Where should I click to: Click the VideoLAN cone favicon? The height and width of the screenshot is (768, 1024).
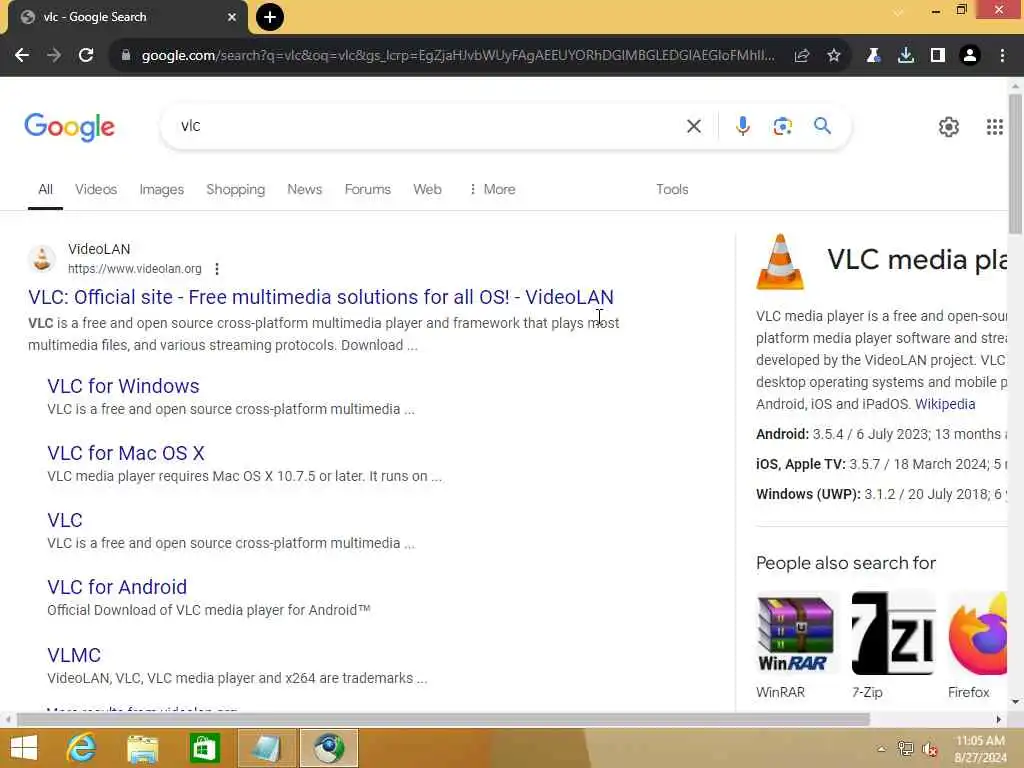(x=42, y=259)
